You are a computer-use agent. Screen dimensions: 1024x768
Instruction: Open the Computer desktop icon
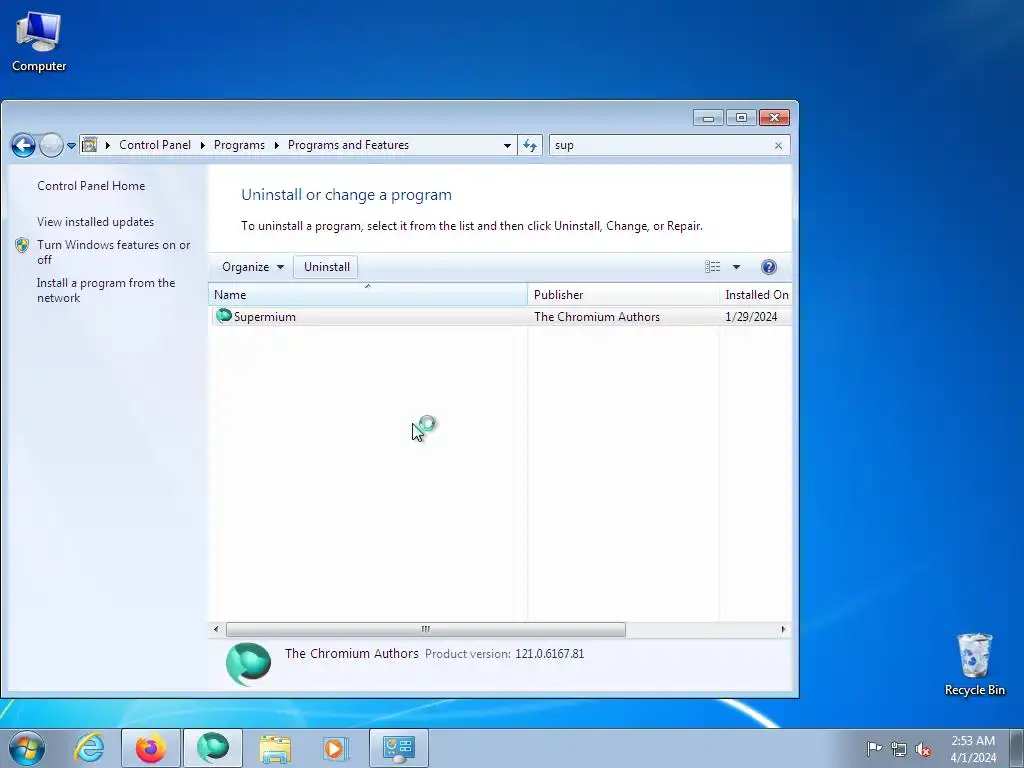tap(39, 42)
